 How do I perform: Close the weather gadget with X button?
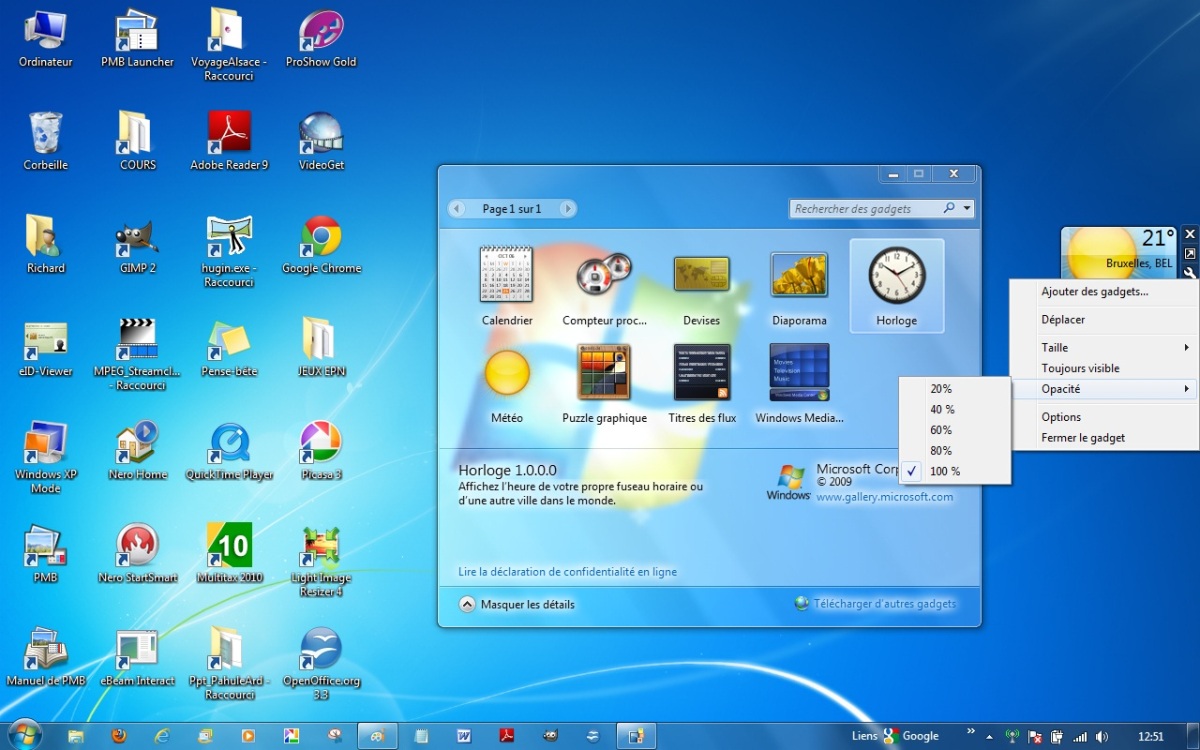click(x=1190, y=233)
